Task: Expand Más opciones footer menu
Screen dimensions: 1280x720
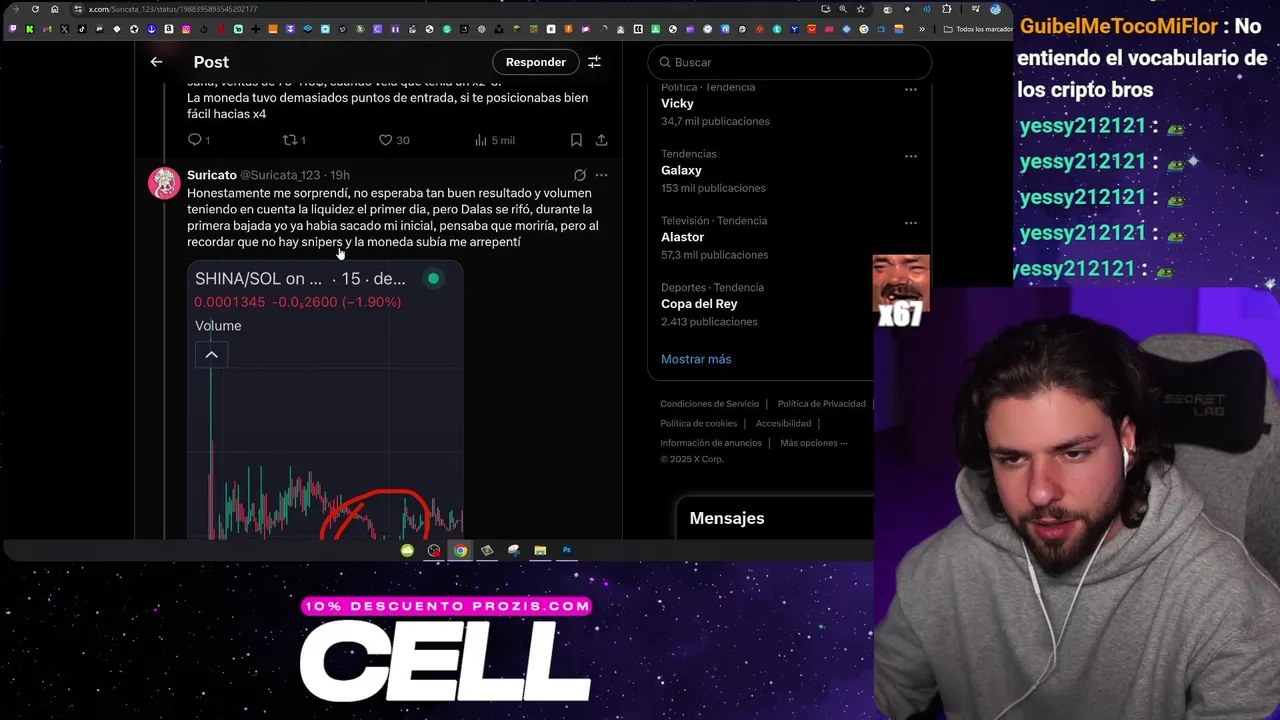Action: (x=813, y=443)
